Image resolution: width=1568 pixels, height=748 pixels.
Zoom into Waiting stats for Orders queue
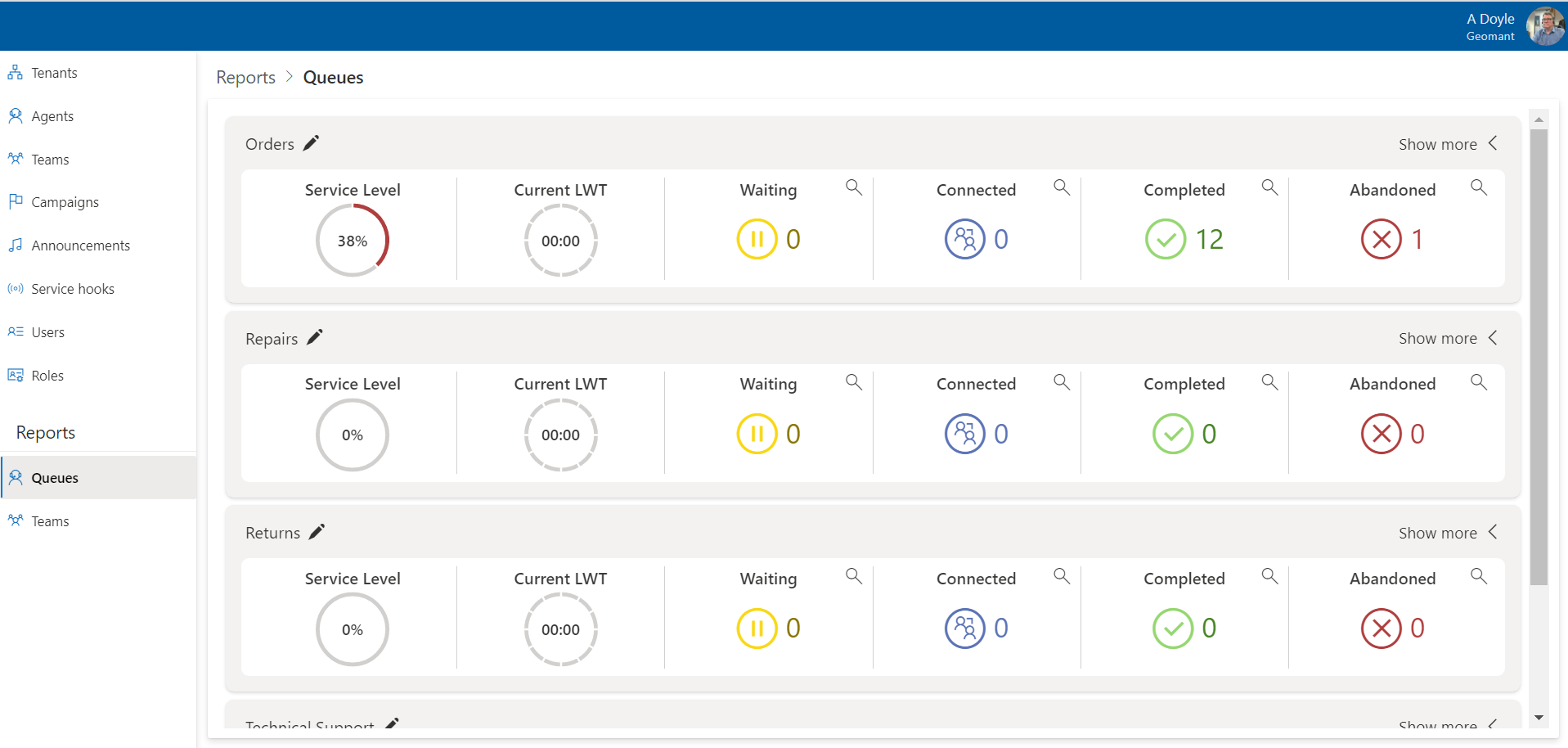[x=853, y=187]
